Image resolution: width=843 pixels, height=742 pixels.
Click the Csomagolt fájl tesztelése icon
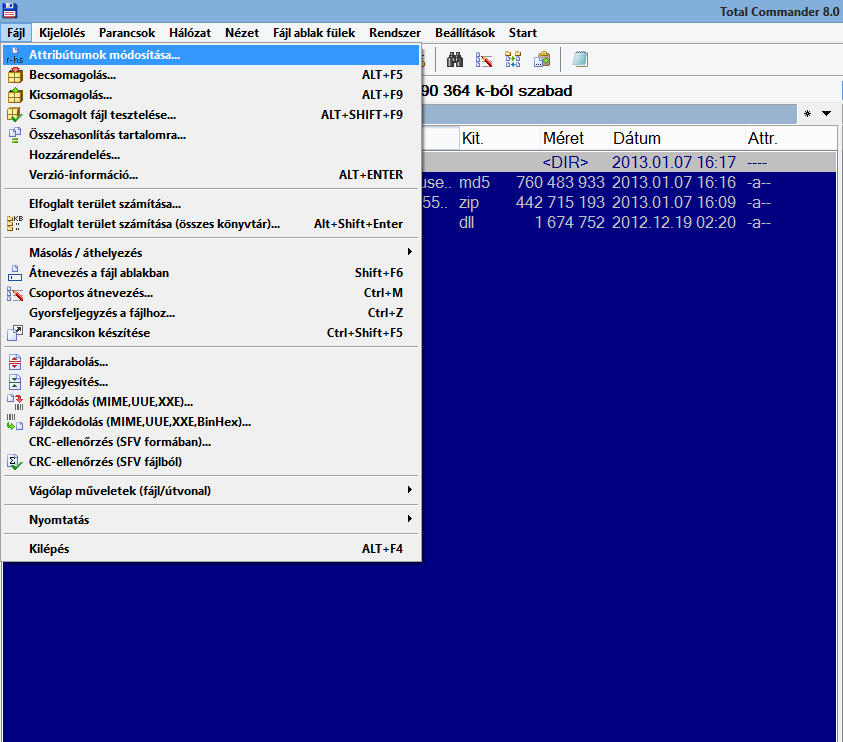click(15, 115)
